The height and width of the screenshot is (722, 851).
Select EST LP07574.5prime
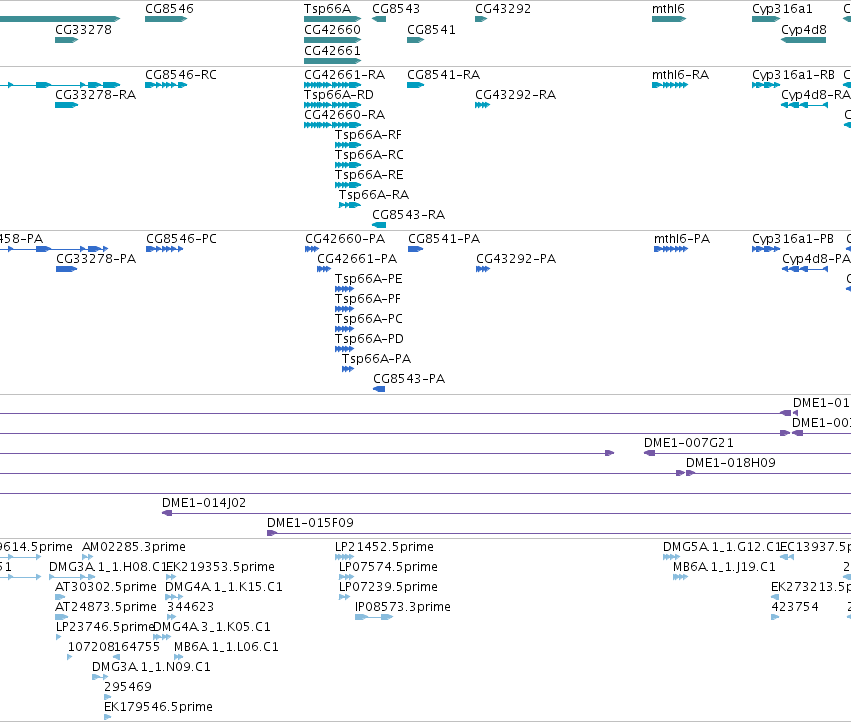(346, 577)
